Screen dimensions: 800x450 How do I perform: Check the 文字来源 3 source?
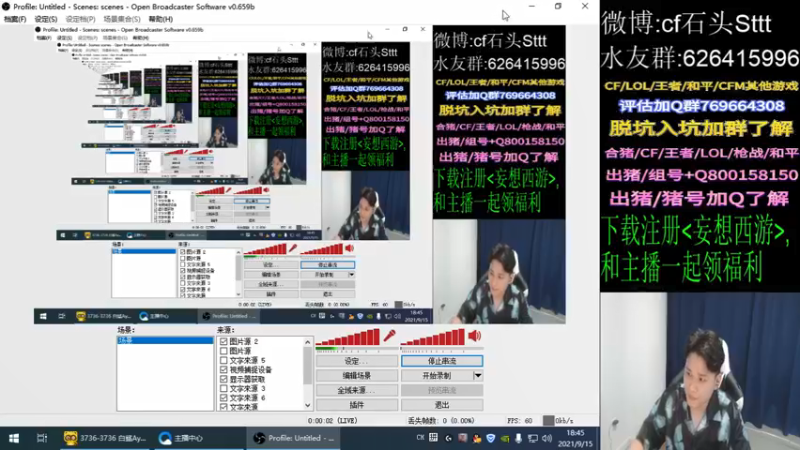tap(223, 388)
